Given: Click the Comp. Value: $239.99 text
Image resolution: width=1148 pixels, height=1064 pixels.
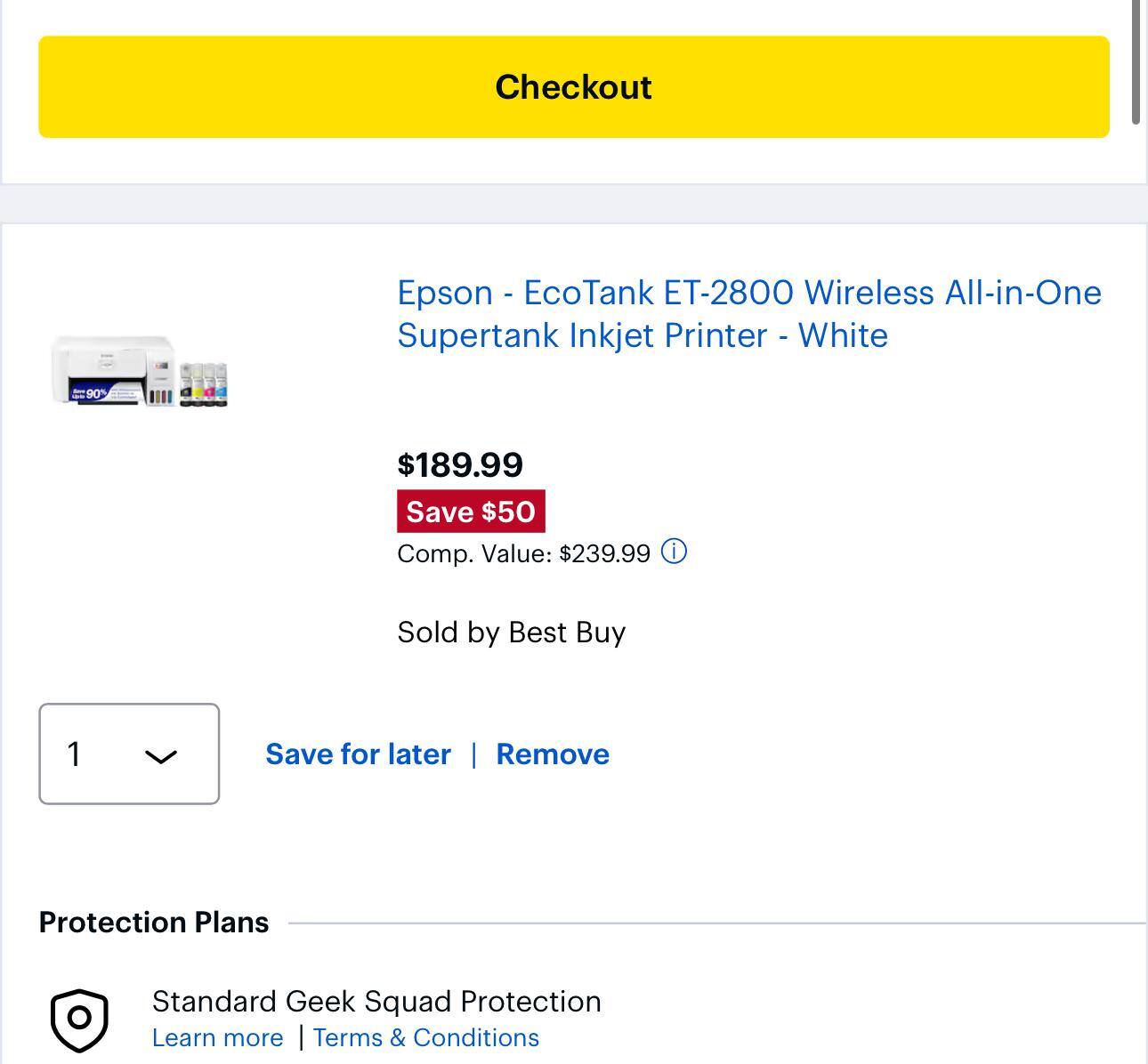Looking at the screenshot, I should pos(523,553).
